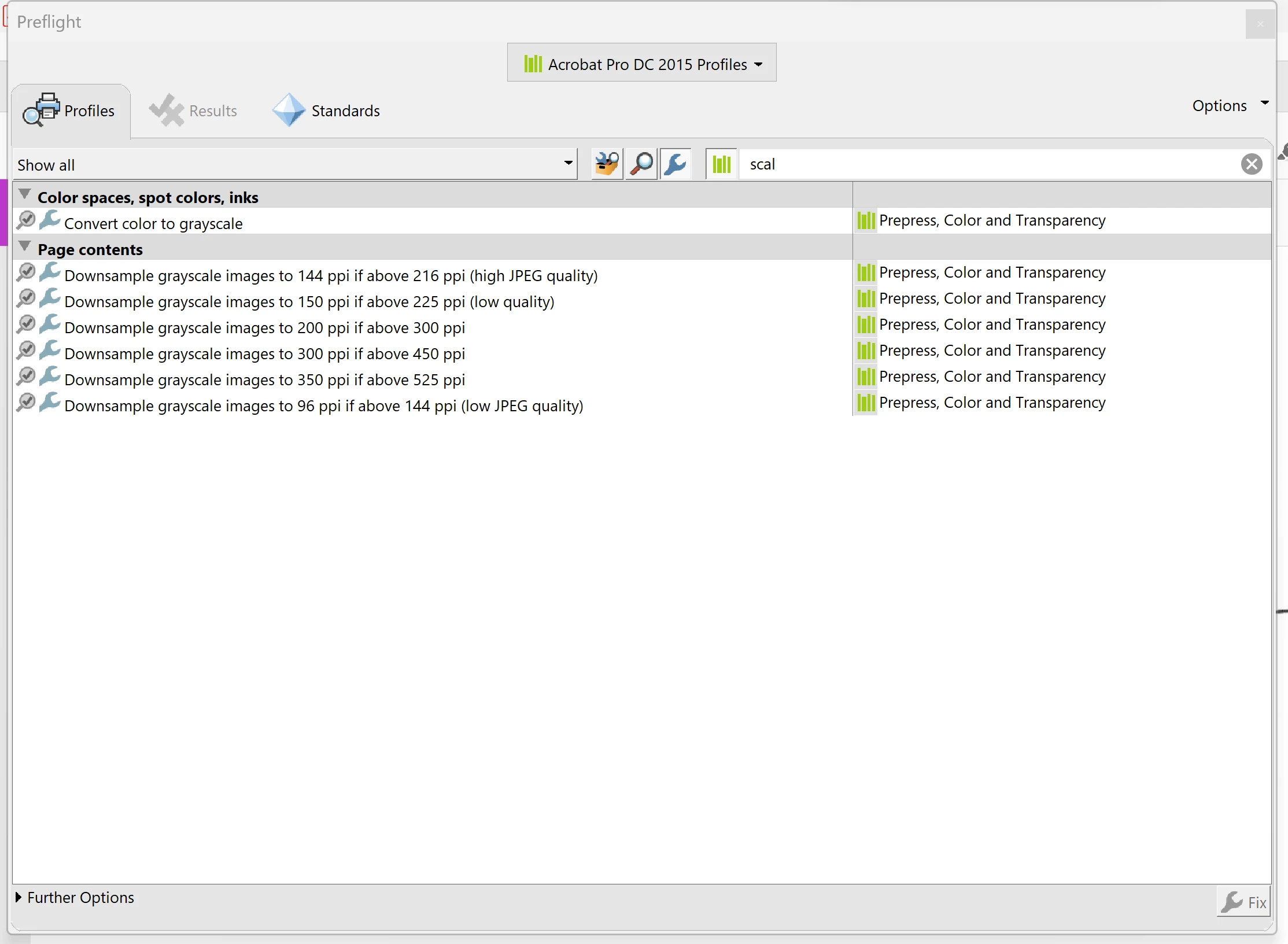Open Acrobat Pro DC 2015 Profiles dropdown

click(x=641, y=63)
